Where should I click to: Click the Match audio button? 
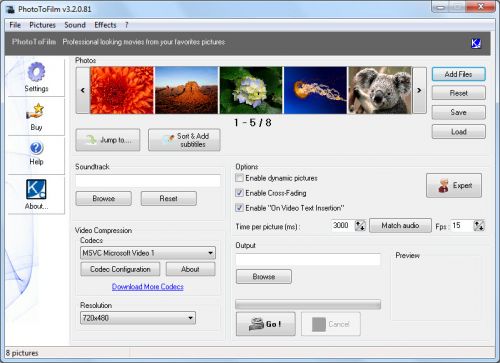(x=400, y=226)
